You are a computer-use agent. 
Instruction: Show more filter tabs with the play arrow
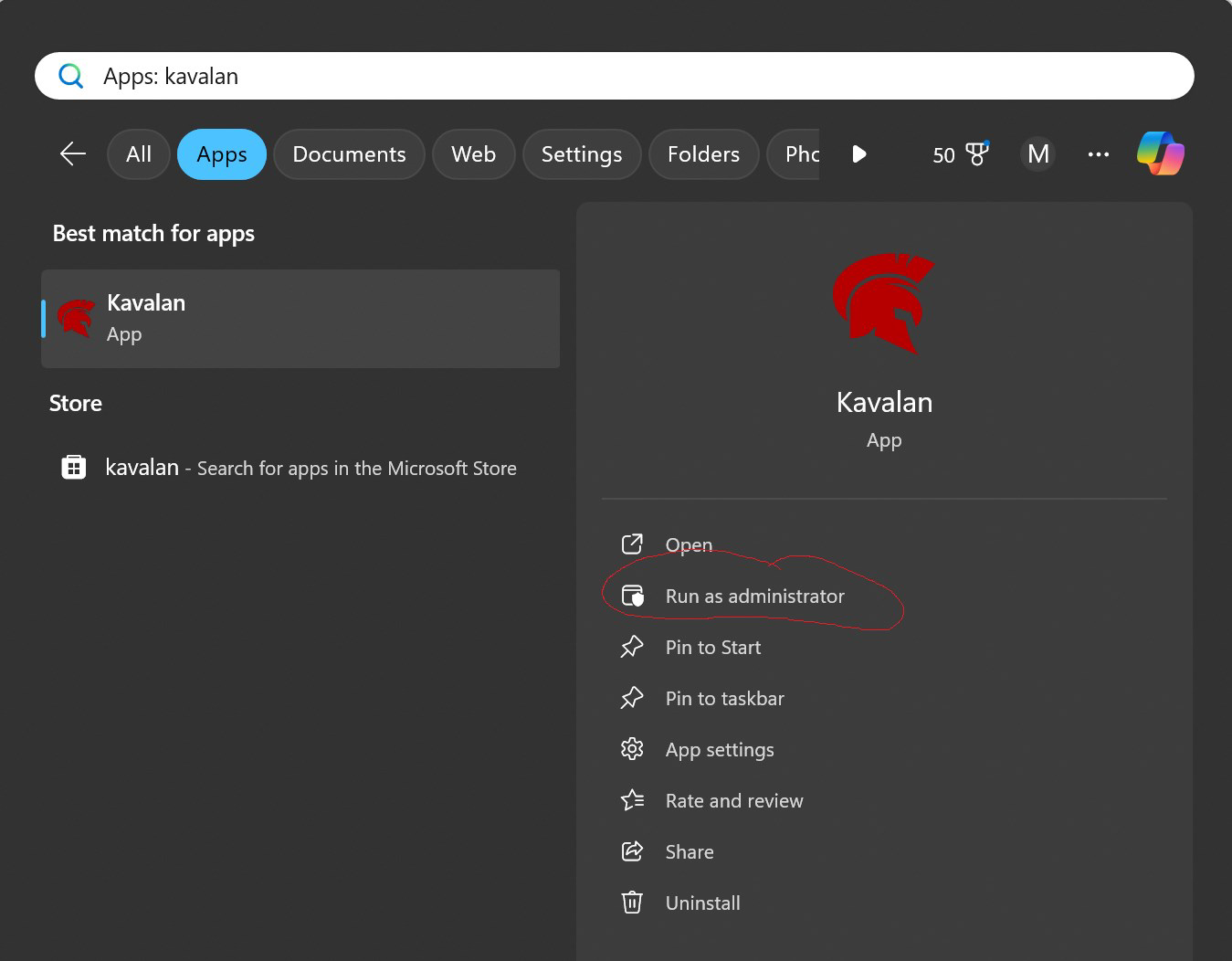[858, 153]
